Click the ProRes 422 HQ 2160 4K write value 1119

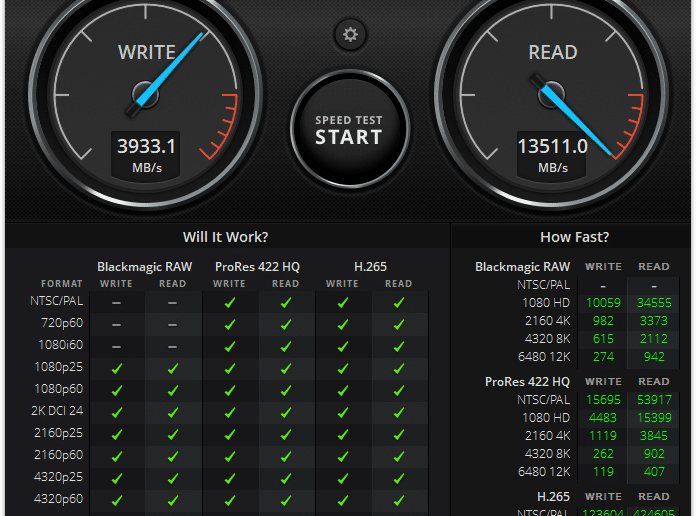(603, 436)
